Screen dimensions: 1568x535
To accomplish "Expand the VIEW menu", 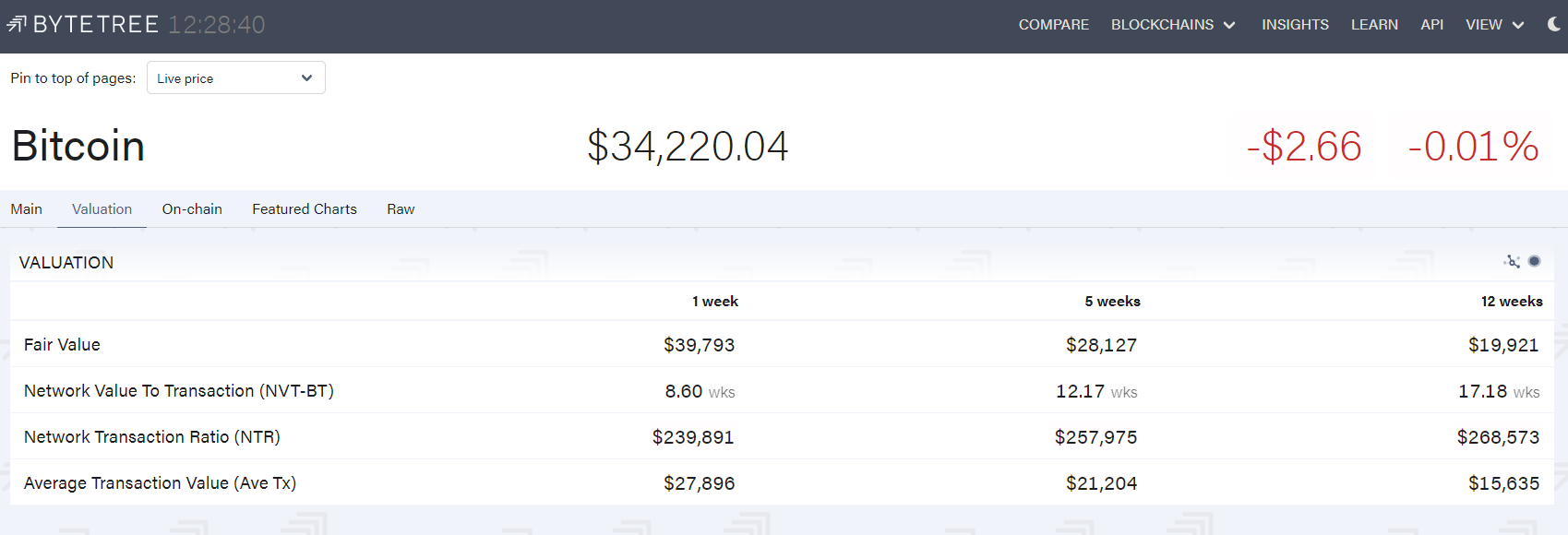I will [x=1495, y=25].
